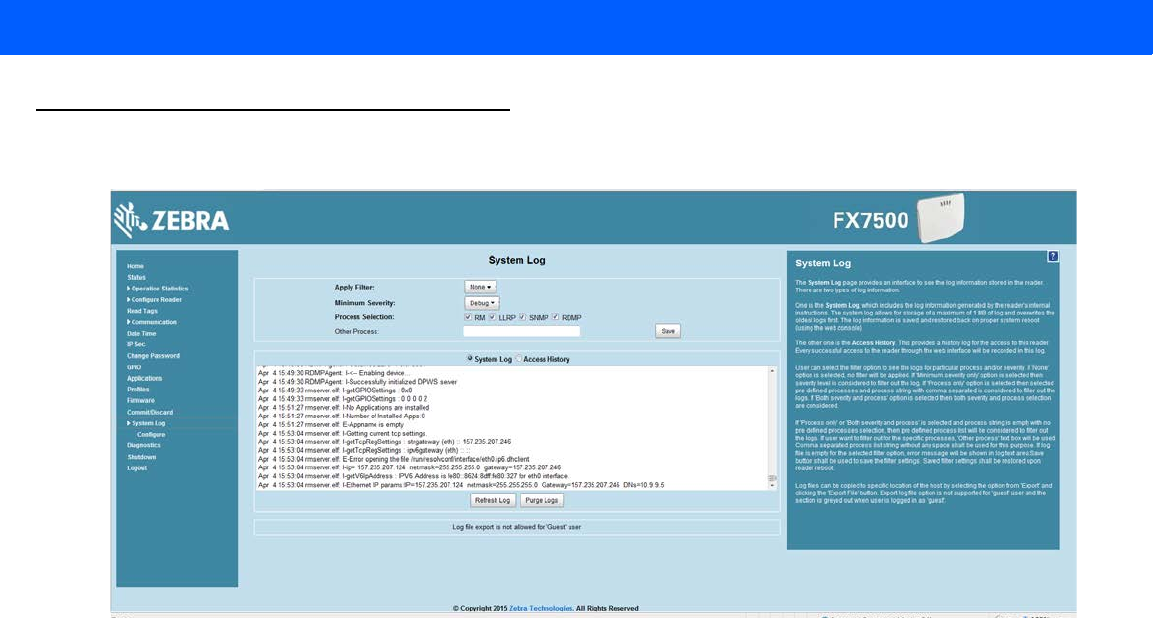Open Change Password page

(153, 355)
